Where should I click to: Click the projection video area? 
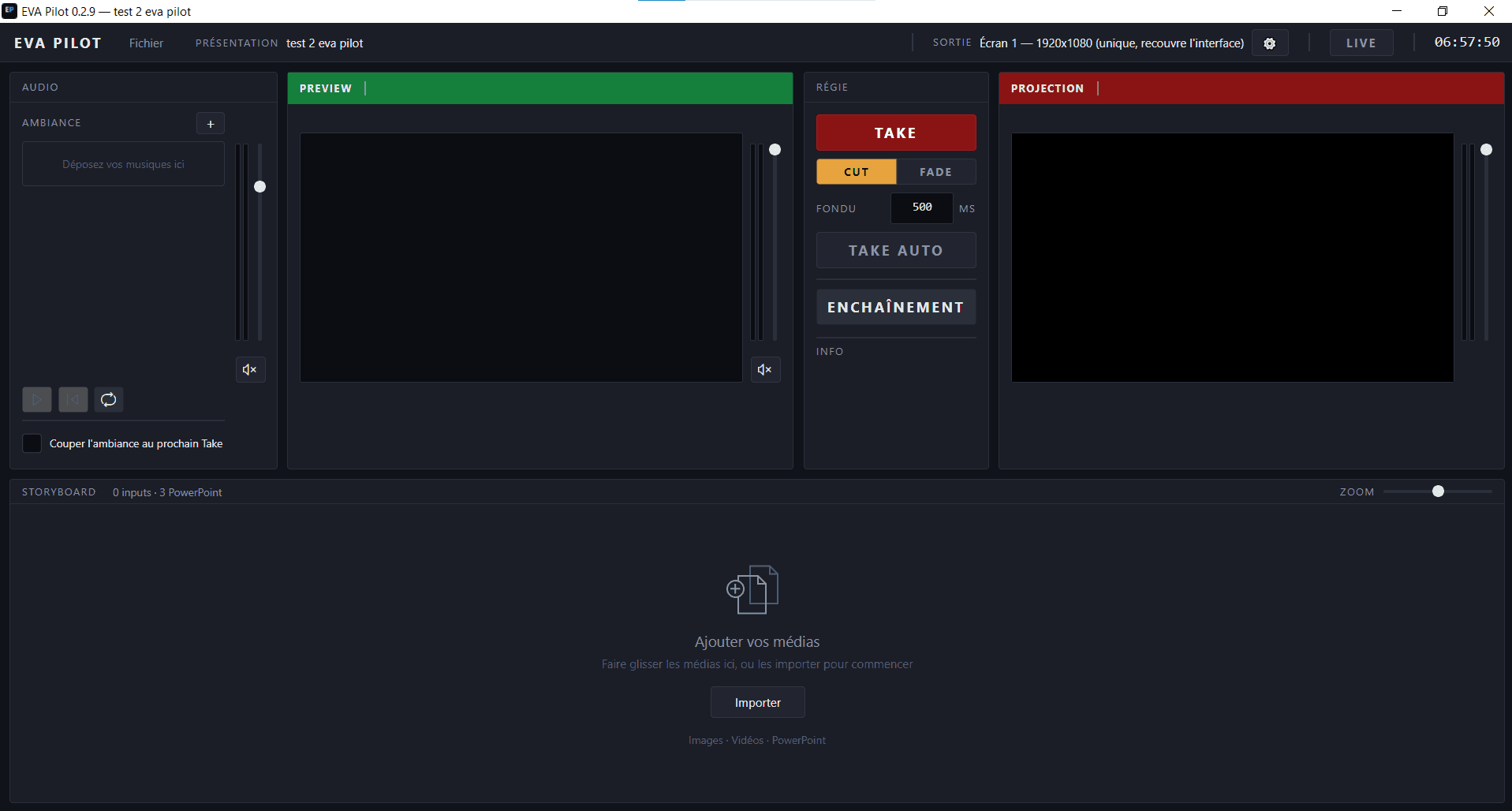coord(1233,258)
